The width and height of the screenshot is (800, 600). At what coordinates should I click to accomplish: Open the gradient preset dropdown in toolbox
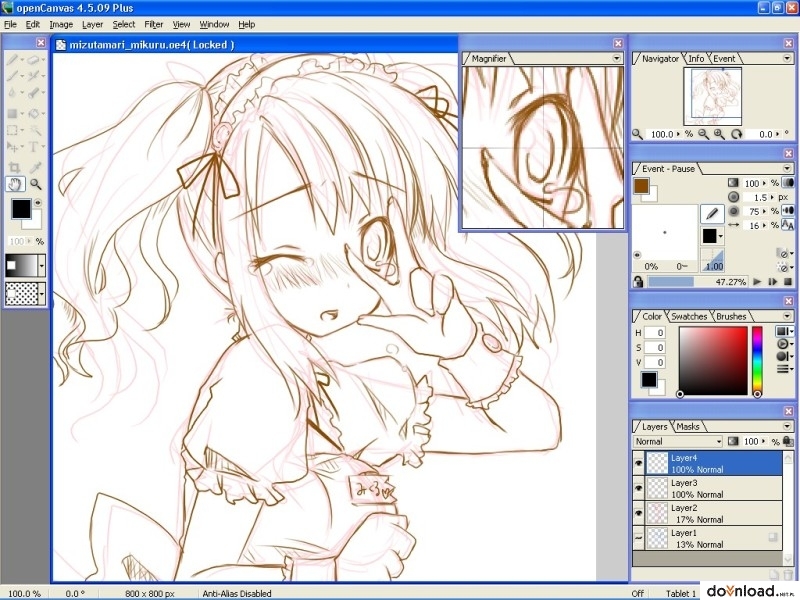42,266
